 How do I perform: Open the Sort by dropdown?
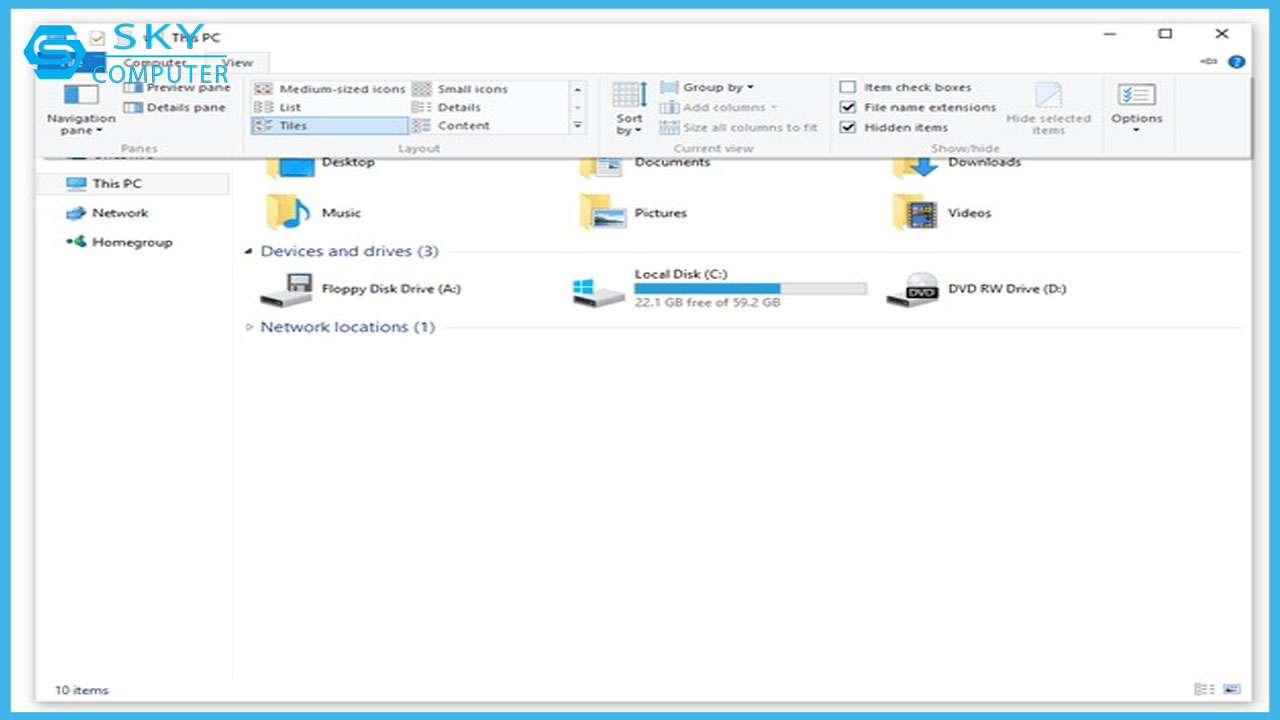point(629,108)
